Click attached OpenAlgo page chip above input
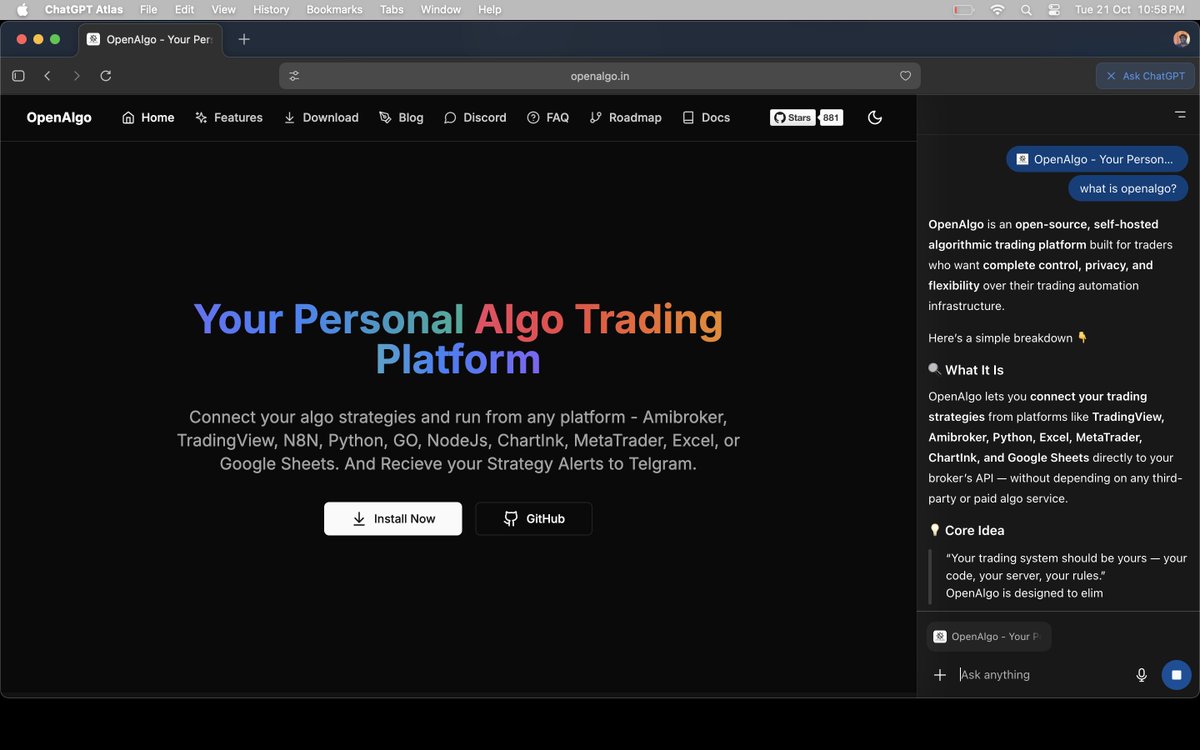 coord(989,637)
